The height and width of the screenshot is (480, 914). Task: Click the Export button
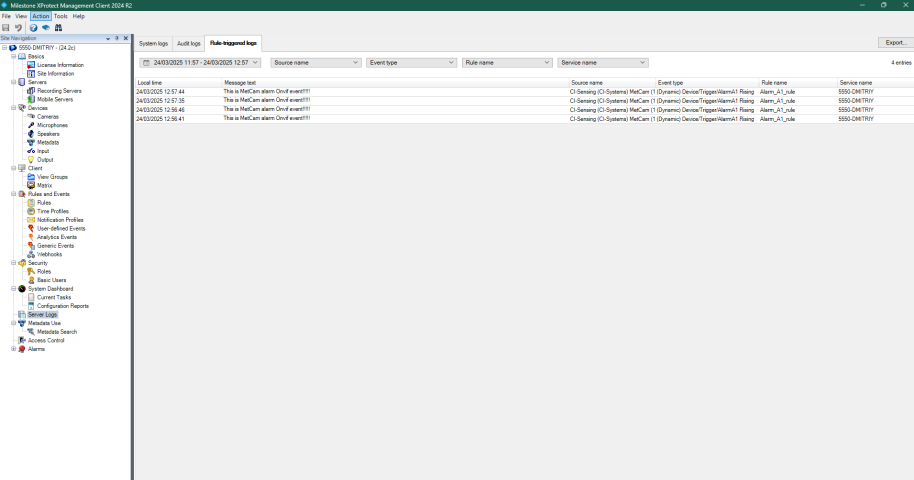(x=892, y=42)
